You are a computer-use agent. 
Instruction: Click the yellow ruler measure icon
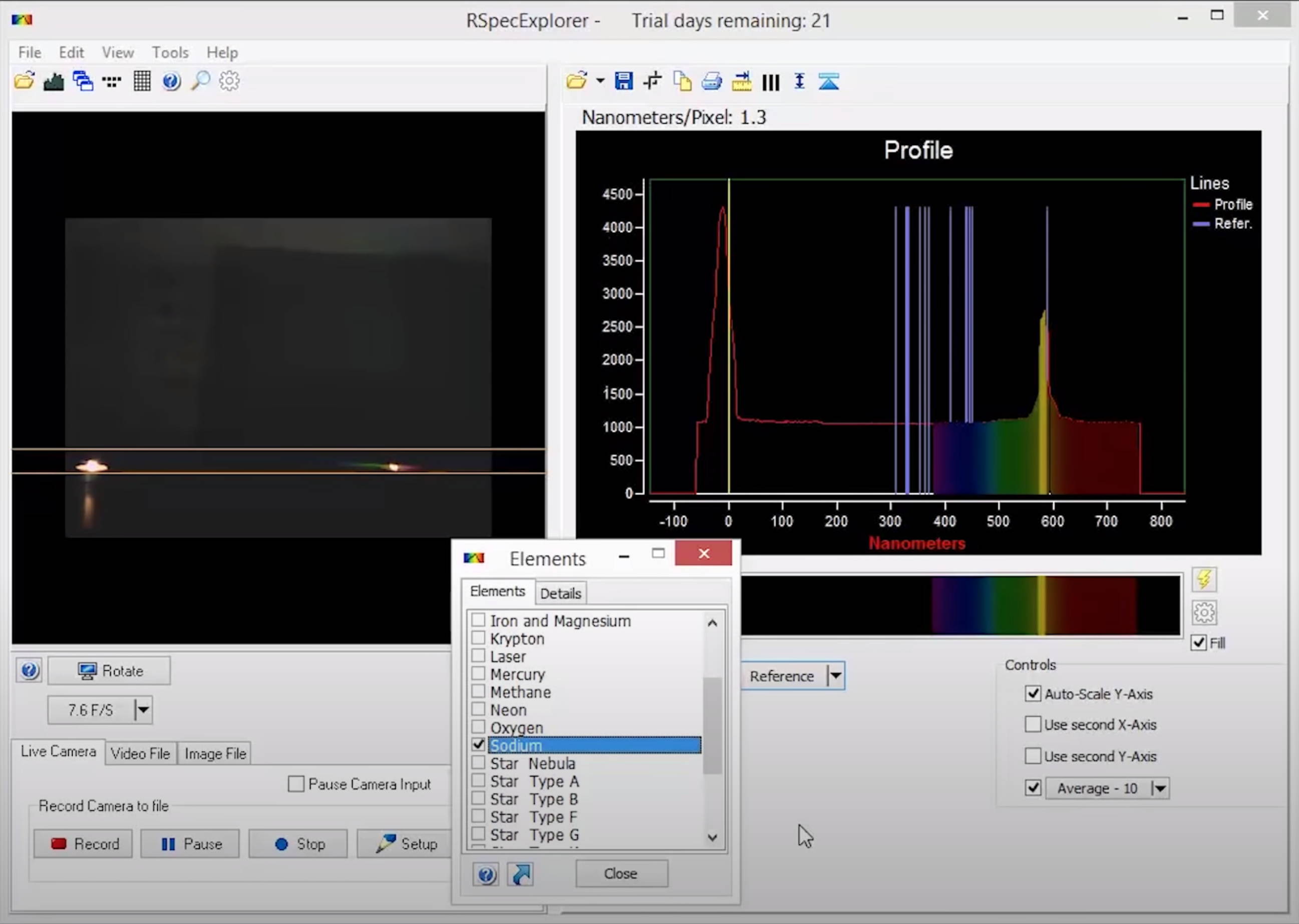tap(741, 82)
